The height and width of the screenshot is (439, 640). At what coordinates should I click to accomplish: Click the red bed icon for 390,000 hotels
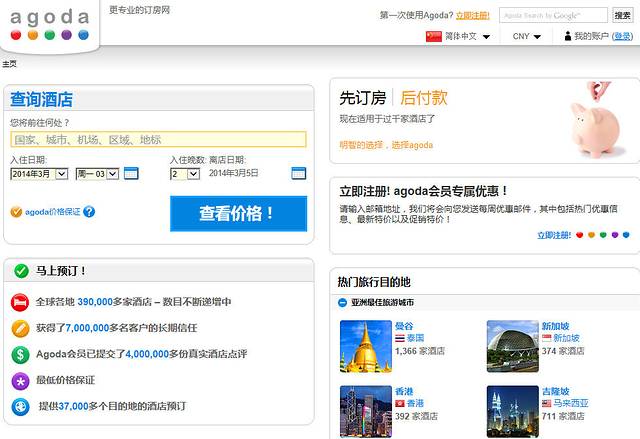[20, 302]
